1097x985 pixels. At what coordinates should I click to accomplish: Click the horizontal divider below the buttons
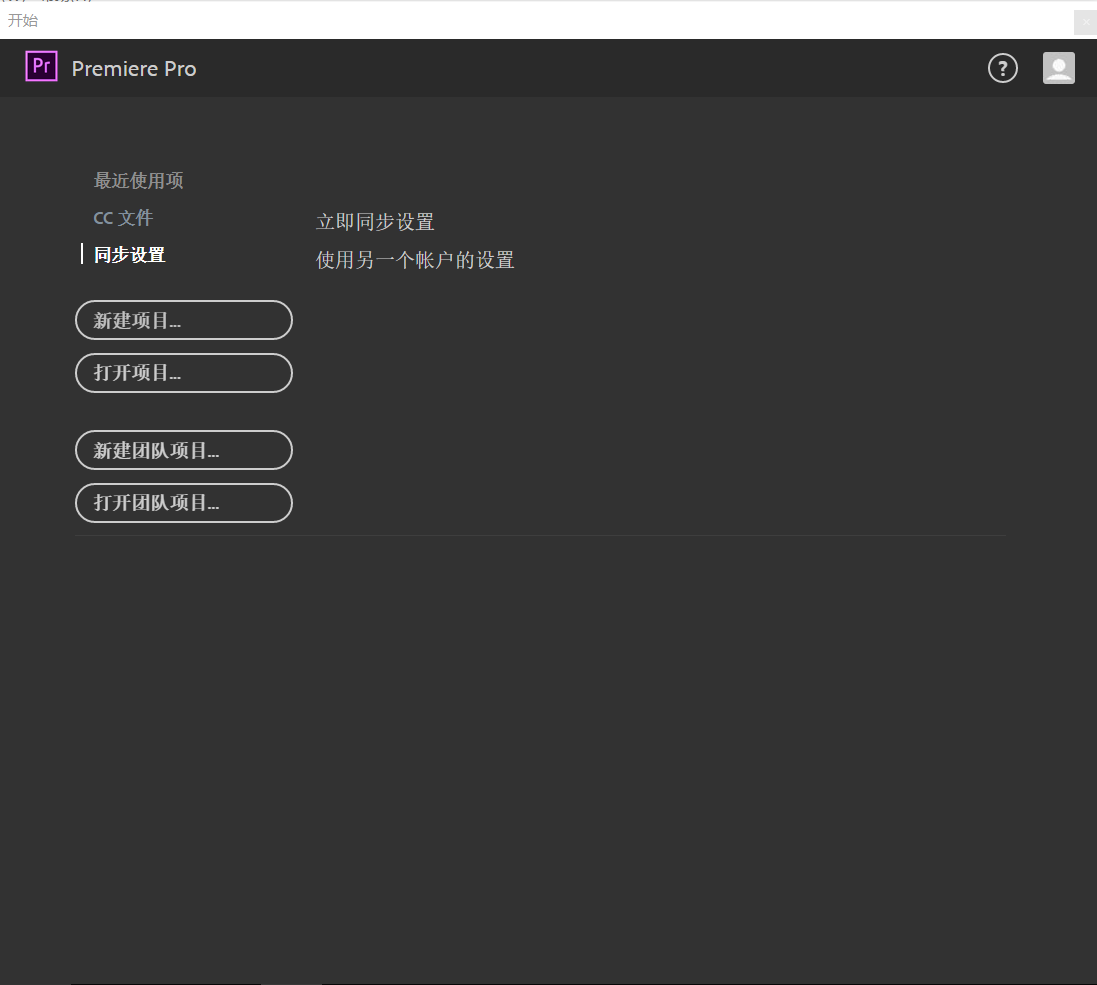(x=540, y=535)
